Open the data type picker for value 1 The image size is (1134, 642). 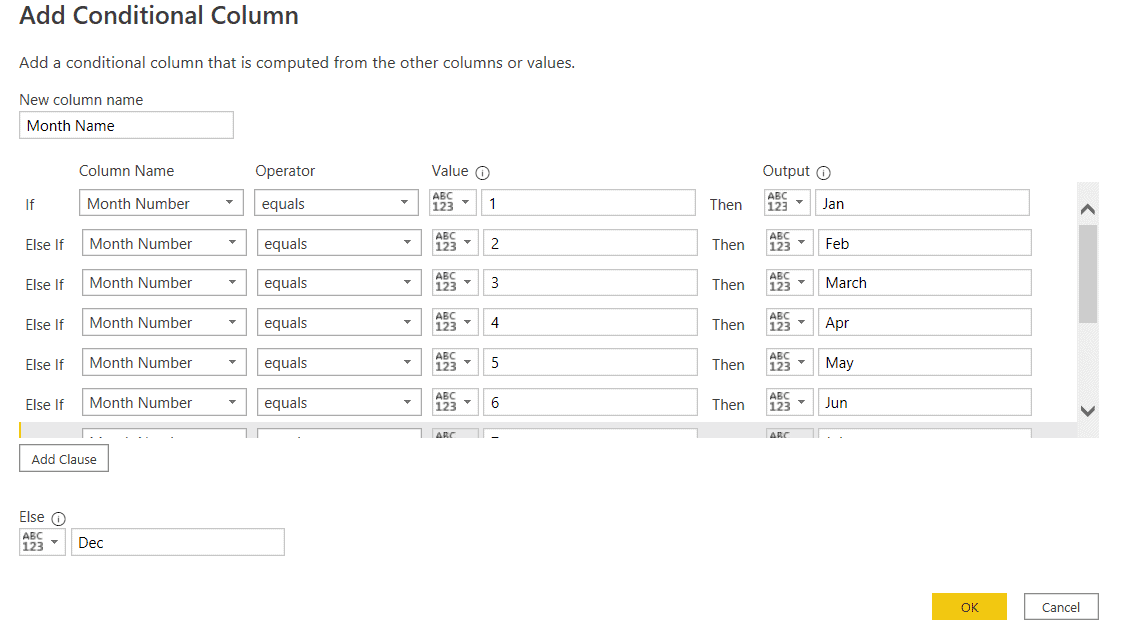pos(454,202)
